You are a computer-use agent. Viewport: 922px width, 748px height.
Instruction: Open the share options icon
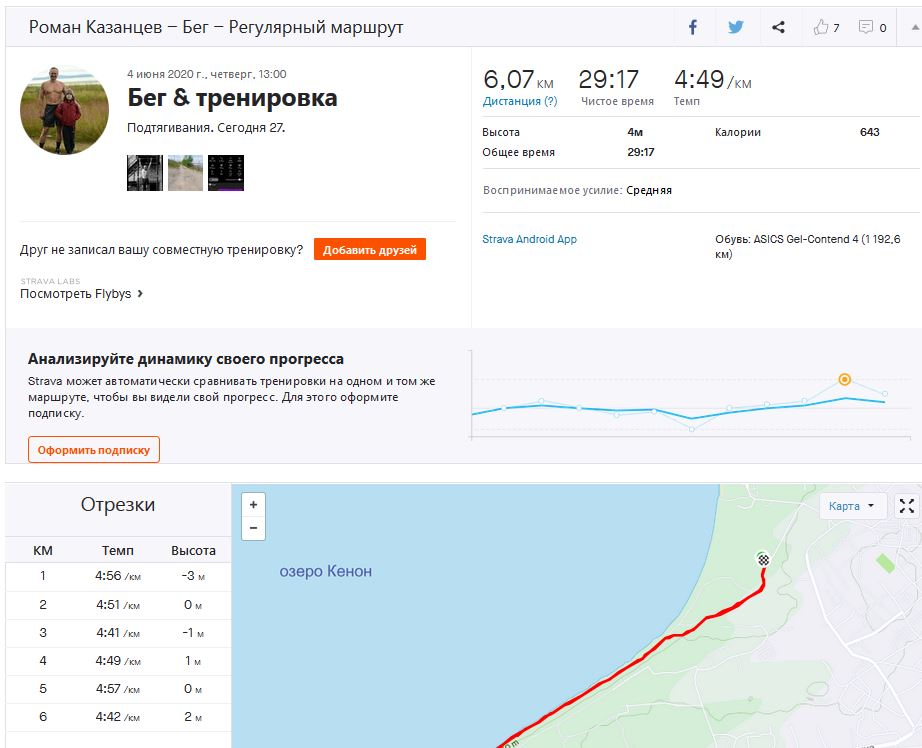pos(779,28)
